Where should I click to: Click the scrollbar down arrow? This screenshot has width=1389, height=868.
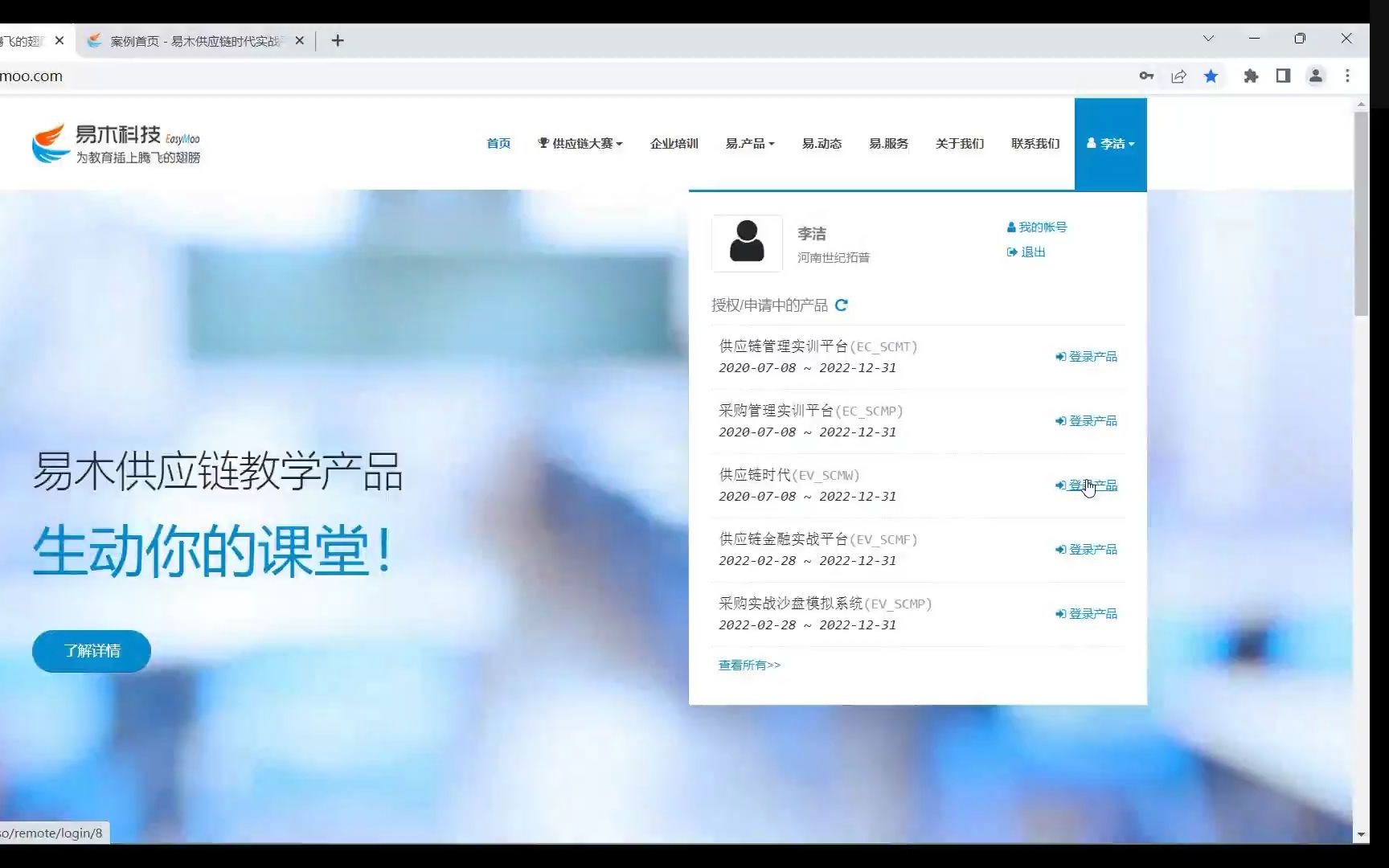tap(1361, 834)
